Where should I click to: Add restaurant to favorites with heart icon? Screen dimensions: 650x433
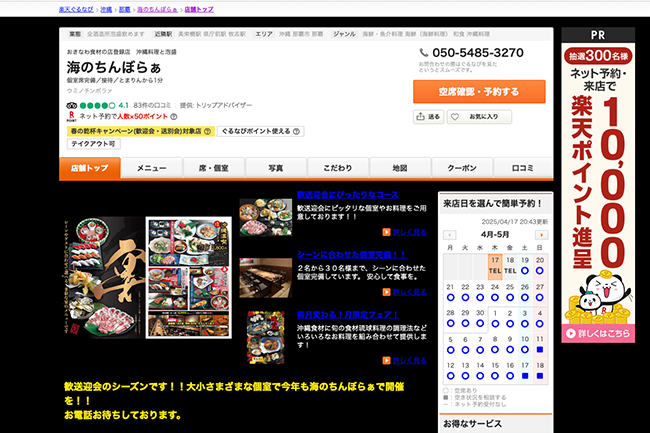pos(472,117)
